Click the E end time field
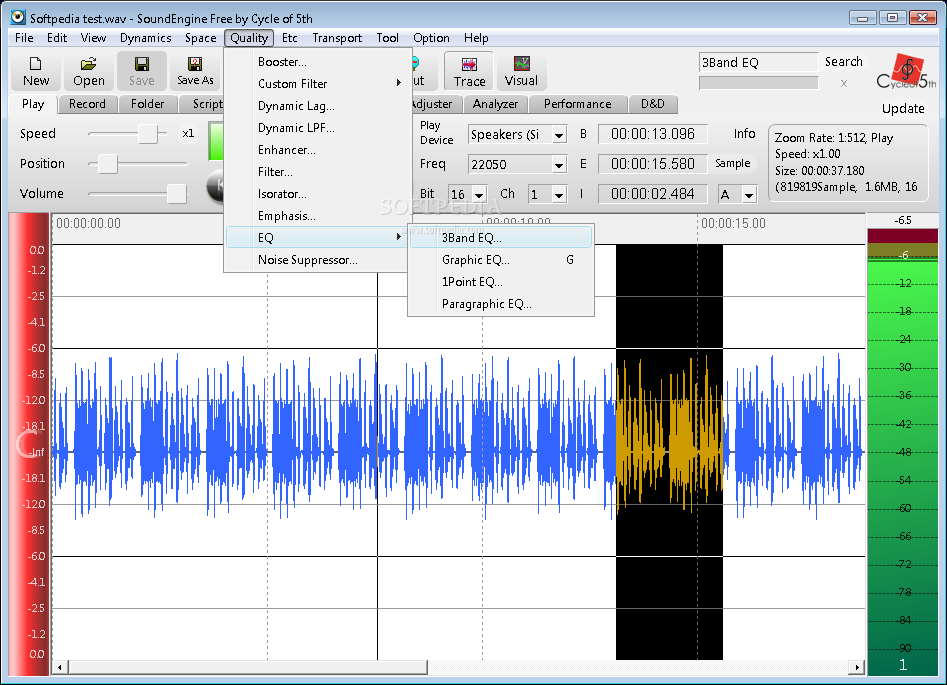 pyautogui.click(x=652, y=164)
